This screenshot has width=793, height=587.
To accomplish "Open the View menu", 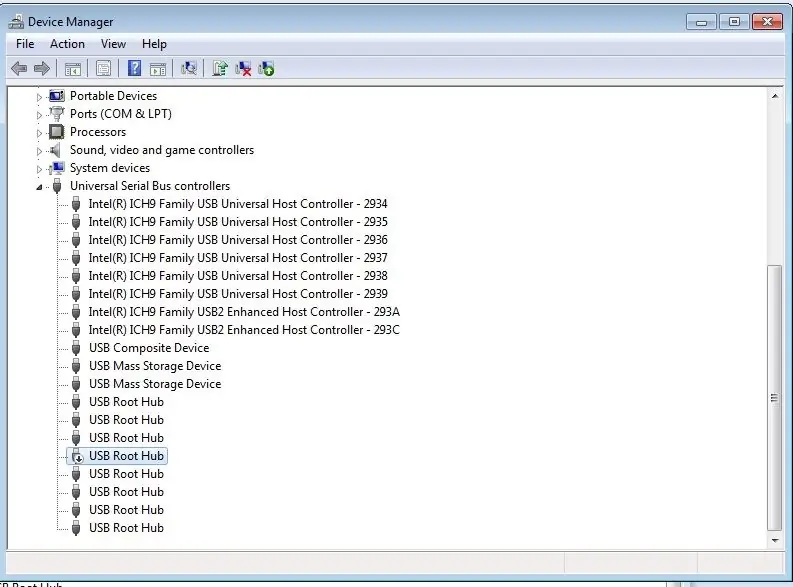I will (x=113, y=44).
